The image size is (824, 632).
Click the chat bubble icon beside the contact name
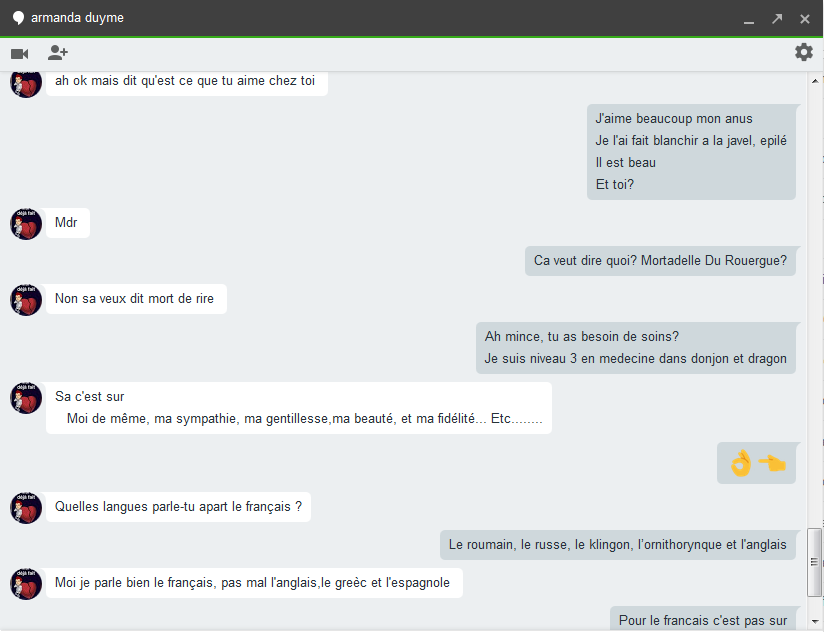pyautogui.click(x=17, y=18)
